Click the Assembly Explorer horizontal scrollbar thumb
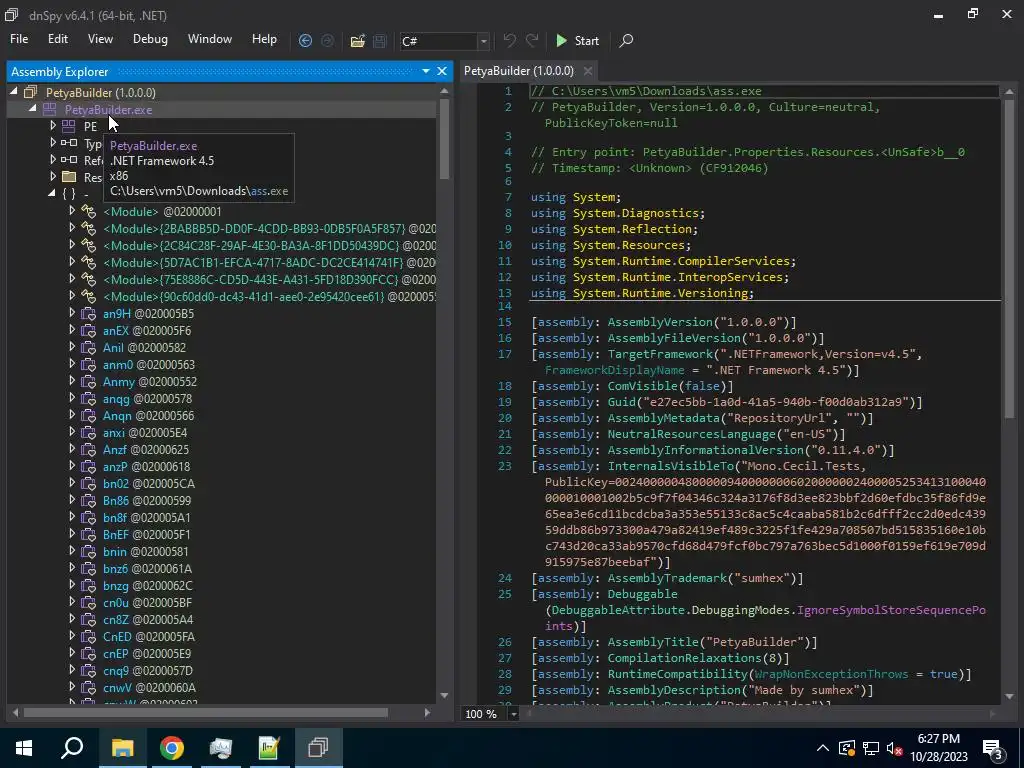This screenshot has height=768, width=1024. pyautogui.click(x=206, y=712)
